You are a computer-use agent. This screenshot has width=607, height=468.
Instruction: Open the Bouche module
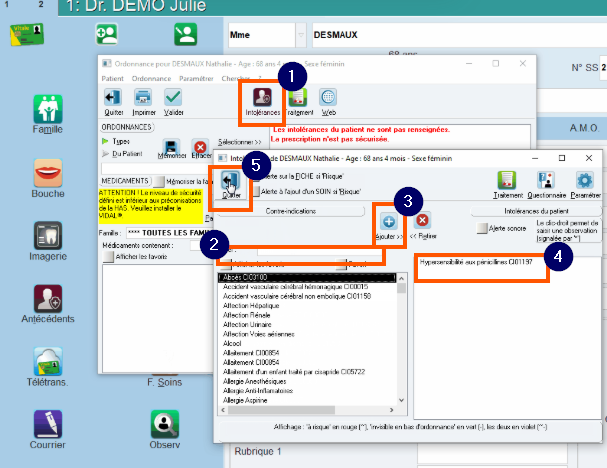[x=48, y=178]
